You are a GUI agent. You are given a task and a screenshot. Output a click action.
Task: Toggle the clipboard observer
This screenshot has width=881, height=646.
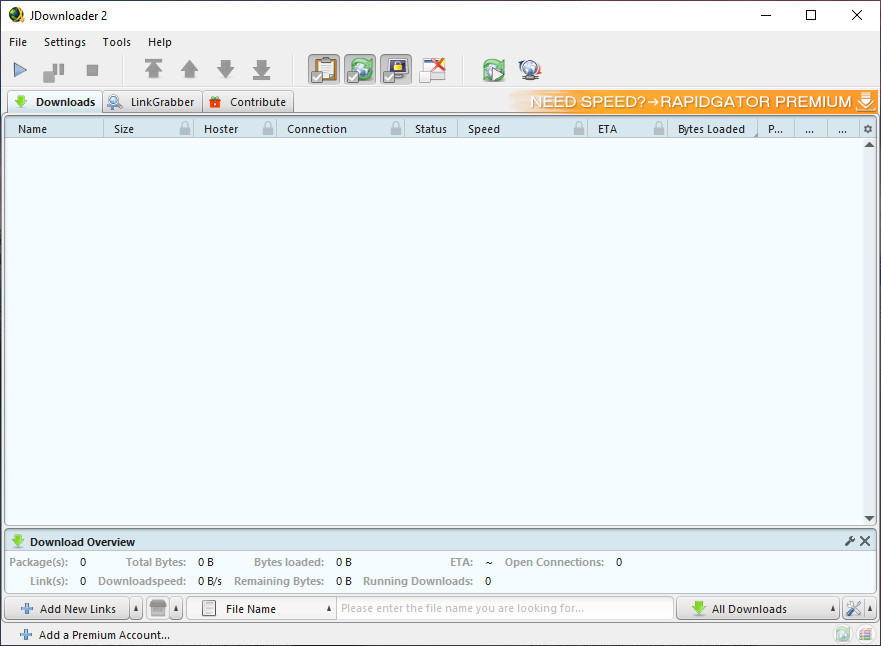[x=323, y=69]
